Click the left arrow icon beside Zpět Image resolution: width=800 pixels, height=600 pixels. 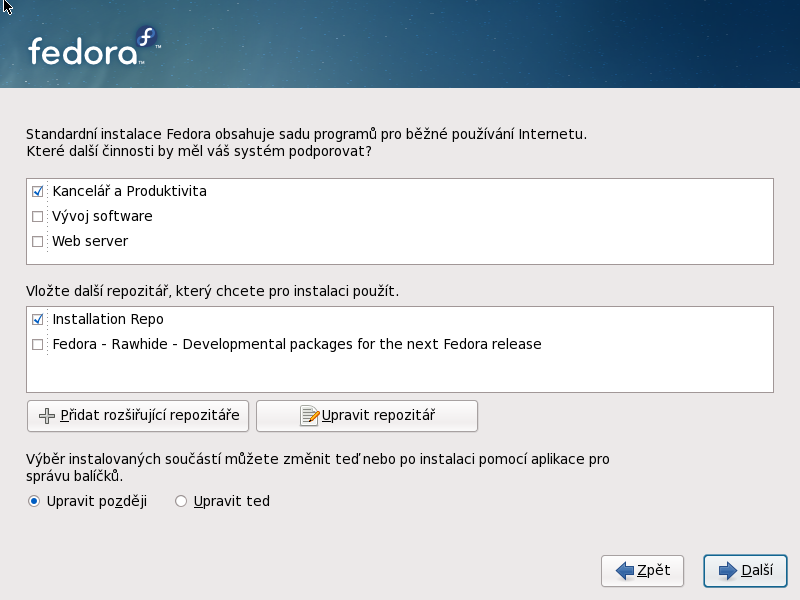pos(625,571)
